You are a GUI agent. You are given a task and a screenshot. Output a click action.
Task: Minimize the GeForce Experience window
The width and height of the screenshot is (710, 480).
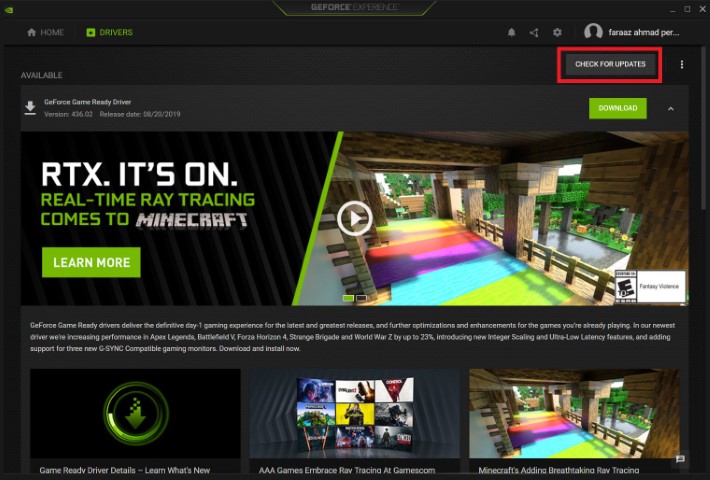(673, 9)
